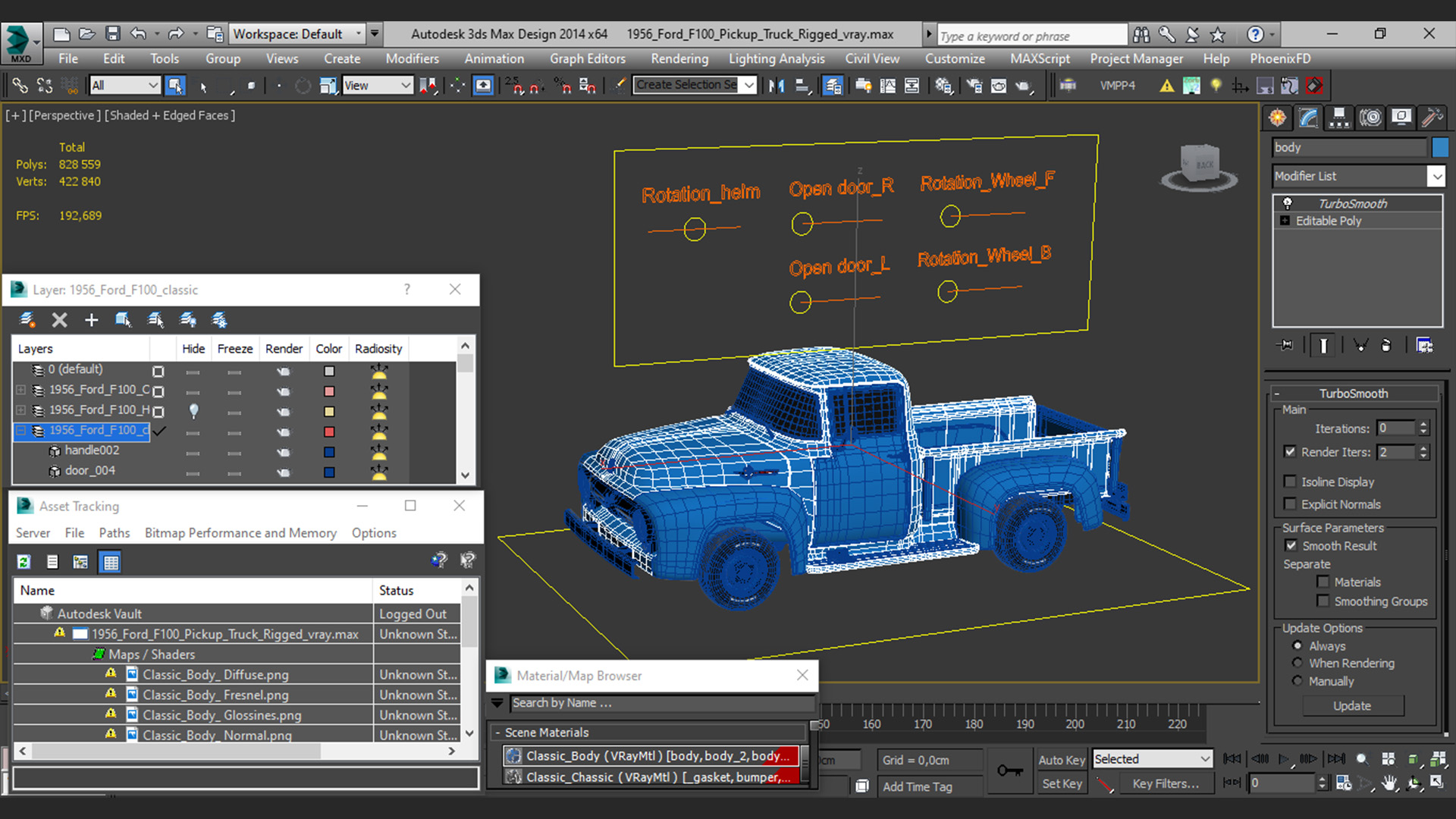The height and width of the screenshot is (819, 1456).
Task: Open Paths menu in Asset Tracking
Action: 115,533
